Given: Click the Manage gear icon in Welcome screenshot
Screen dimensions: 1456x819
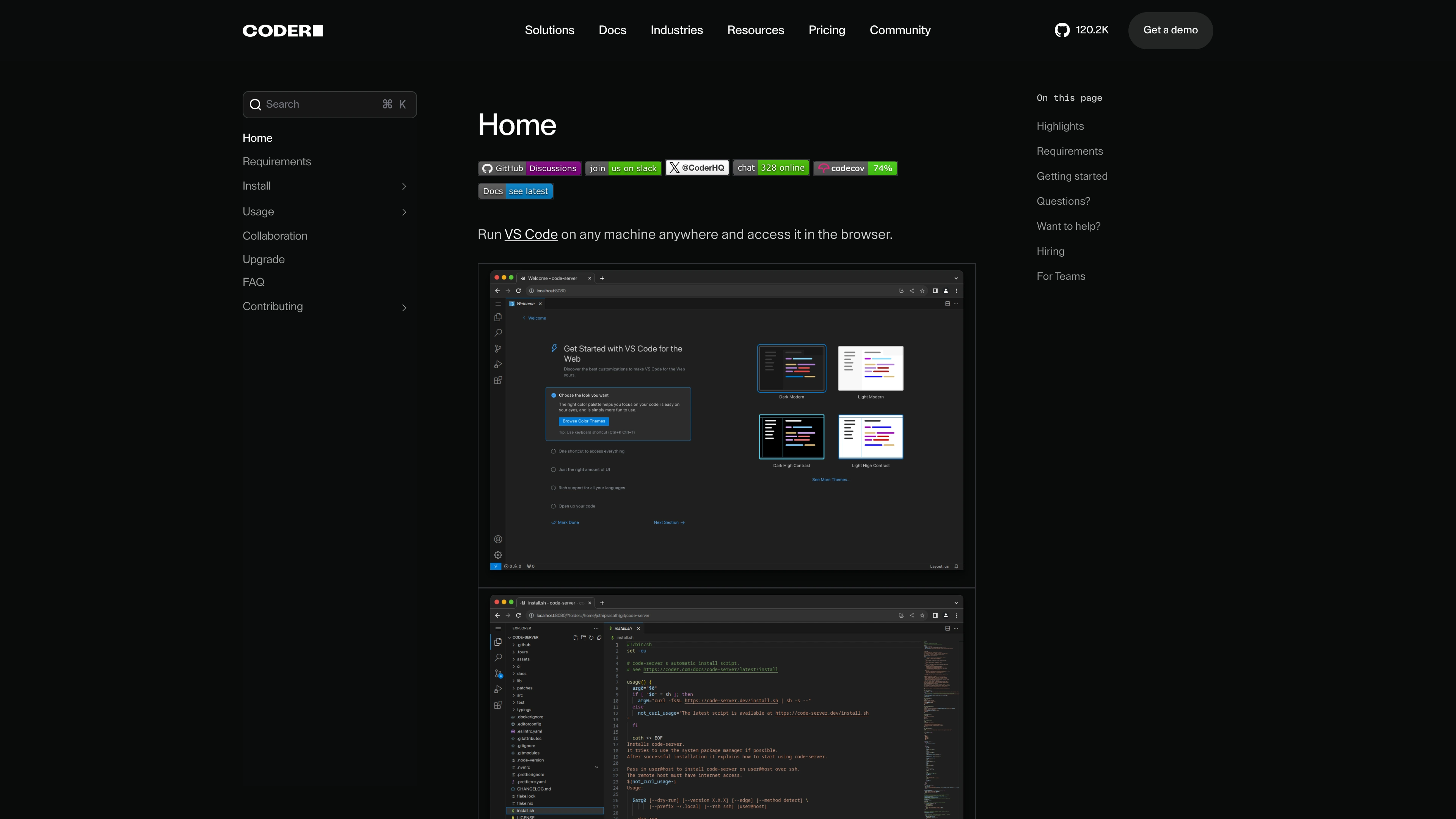Looking at the screenshot, I should [x=498, y=555].
